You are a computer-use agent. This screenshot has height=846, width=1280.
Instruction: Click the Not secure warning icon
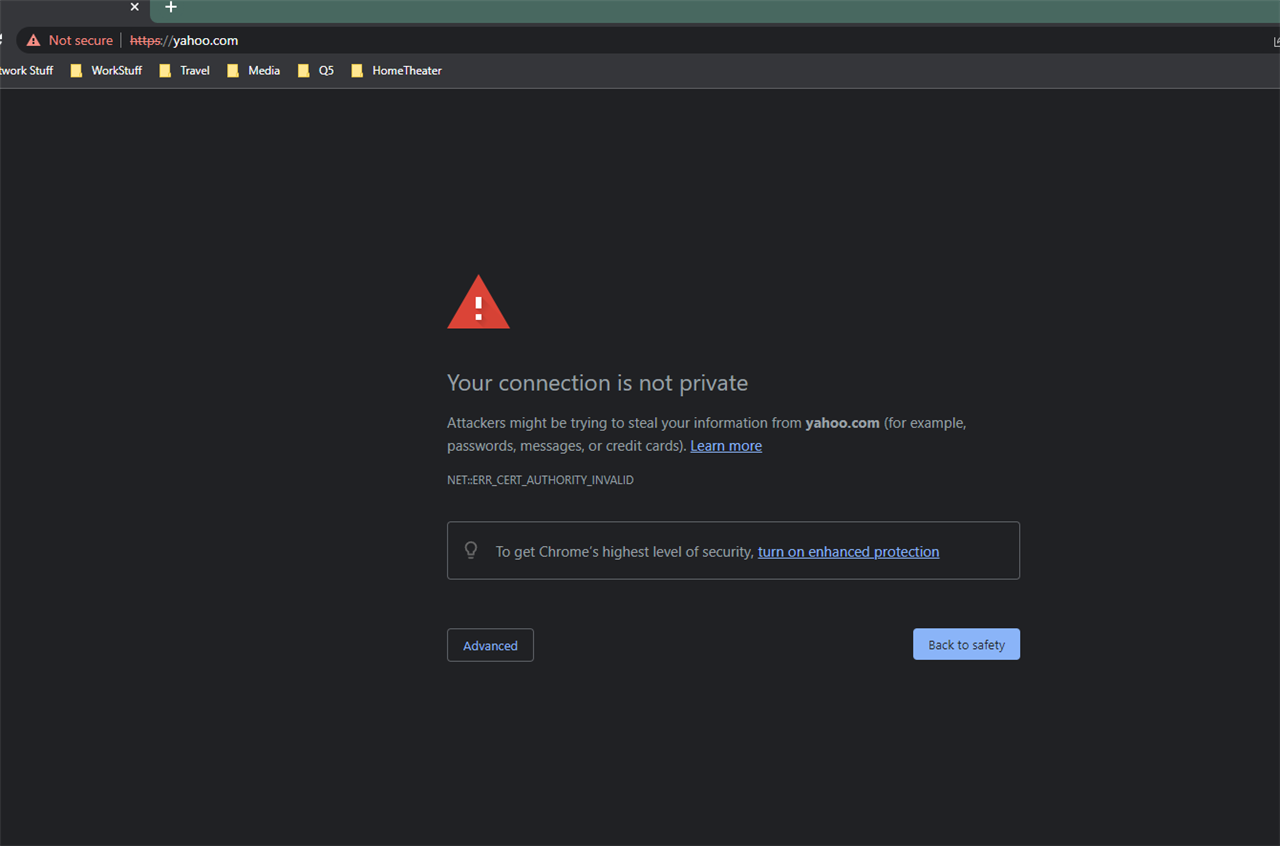(x=34, y=40)
